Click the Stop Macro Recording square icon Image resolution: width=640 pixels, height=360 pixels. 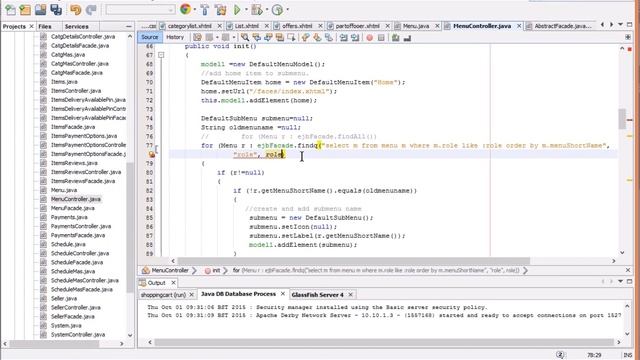click(381, 38)
